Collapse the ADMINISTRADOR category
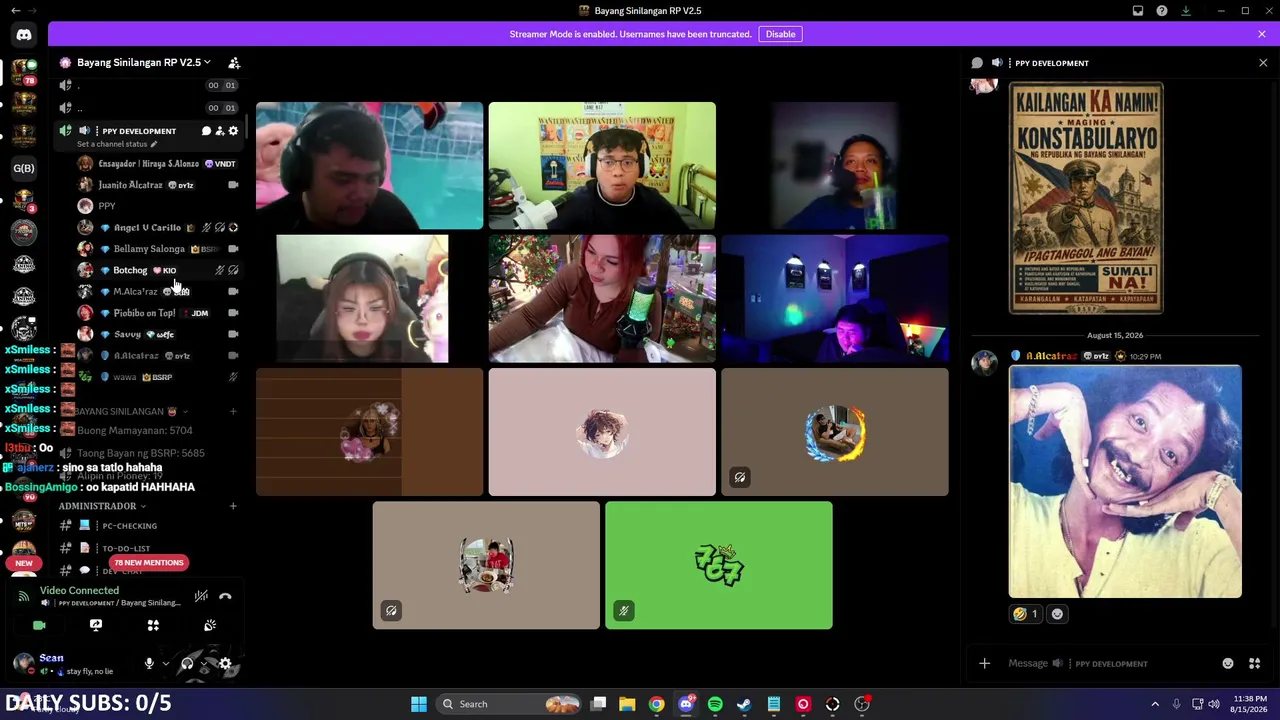Screen dimensions: 1280x720 [x=102, y=506]
